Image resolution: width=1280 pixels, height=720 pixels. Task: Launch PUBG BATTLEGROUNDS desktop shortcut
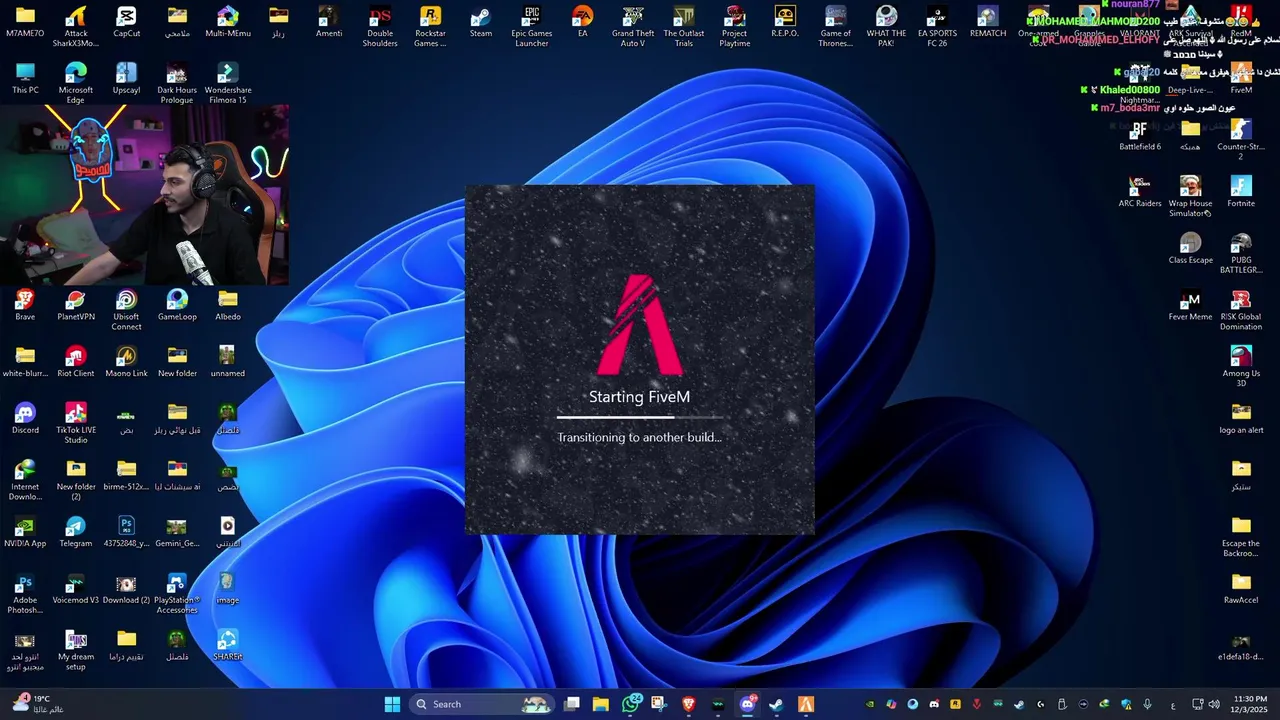coord(1241,254)
